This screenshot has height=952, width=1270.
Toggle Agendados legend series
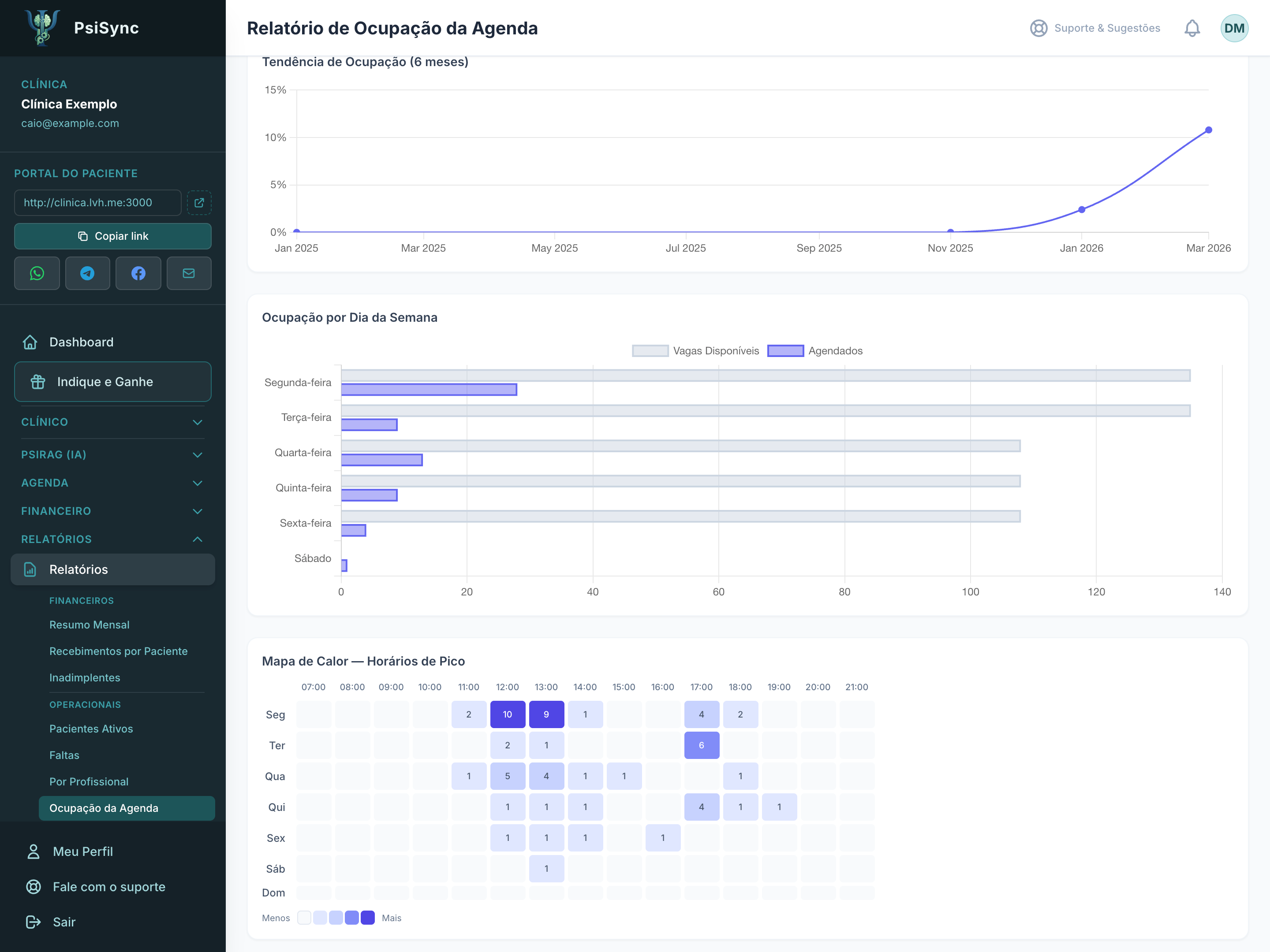(815, 351)
